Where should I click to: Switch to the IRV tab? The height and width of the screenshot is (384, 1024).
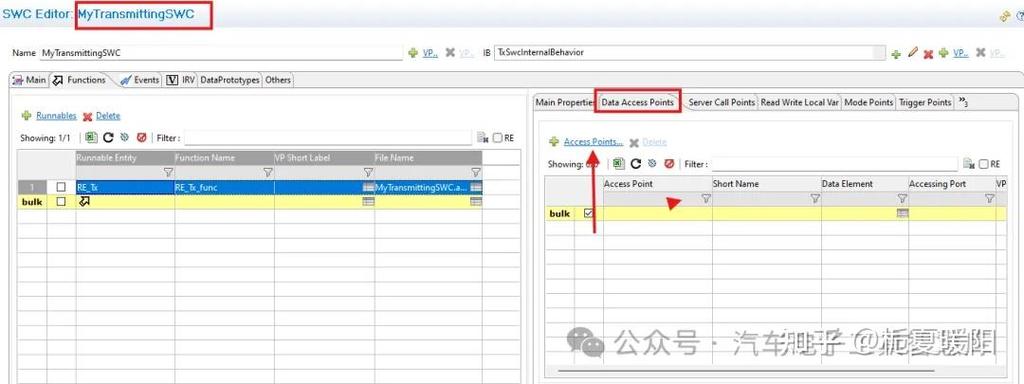tap(181, 80)
